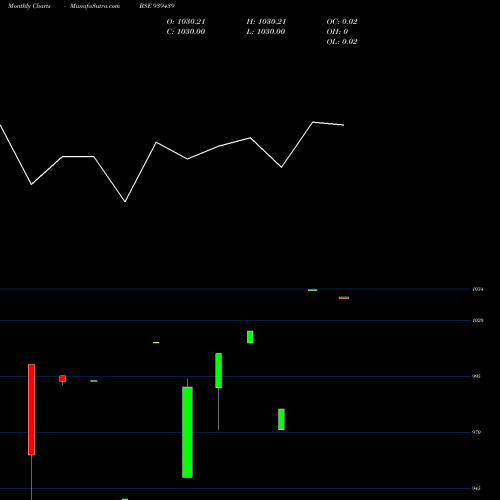The image size is (500, 500).
Task: Click the small red candle on the 995 line
Action: pyautogui.click(x=63, y=379)
